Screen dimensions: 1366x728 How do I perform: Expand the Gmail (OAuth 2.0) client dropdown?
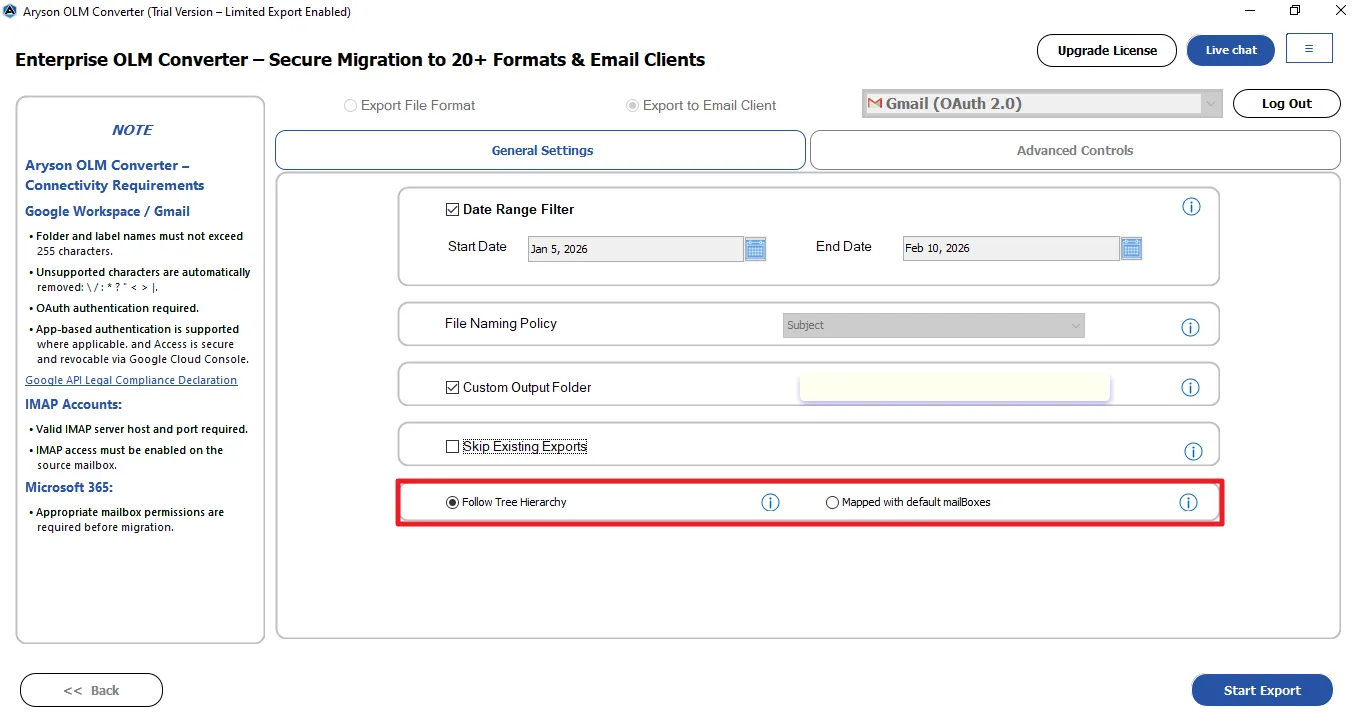(x=1211, y=104)
